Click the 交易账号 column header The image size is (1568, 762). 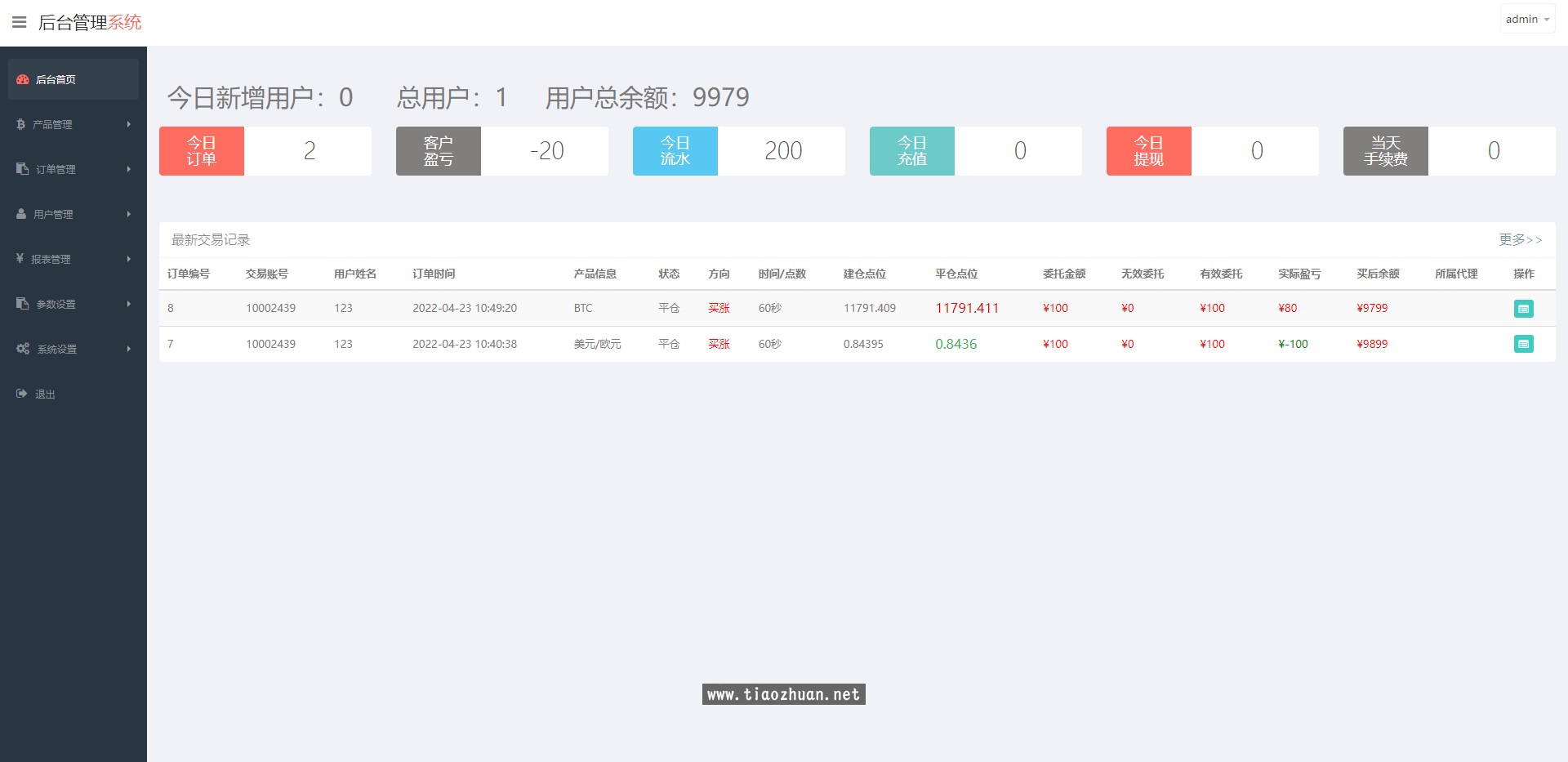267,274
